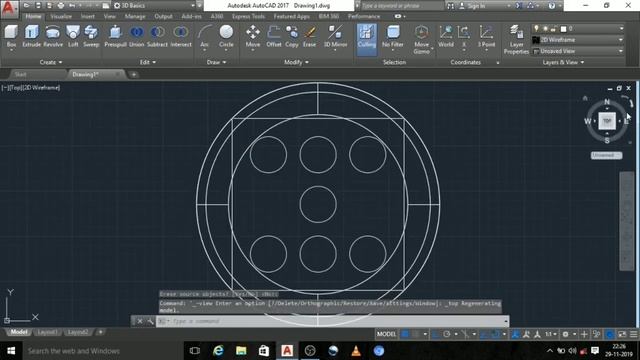Pick the Loft tool
The image size is (640, 360).
tap(73, 36)
